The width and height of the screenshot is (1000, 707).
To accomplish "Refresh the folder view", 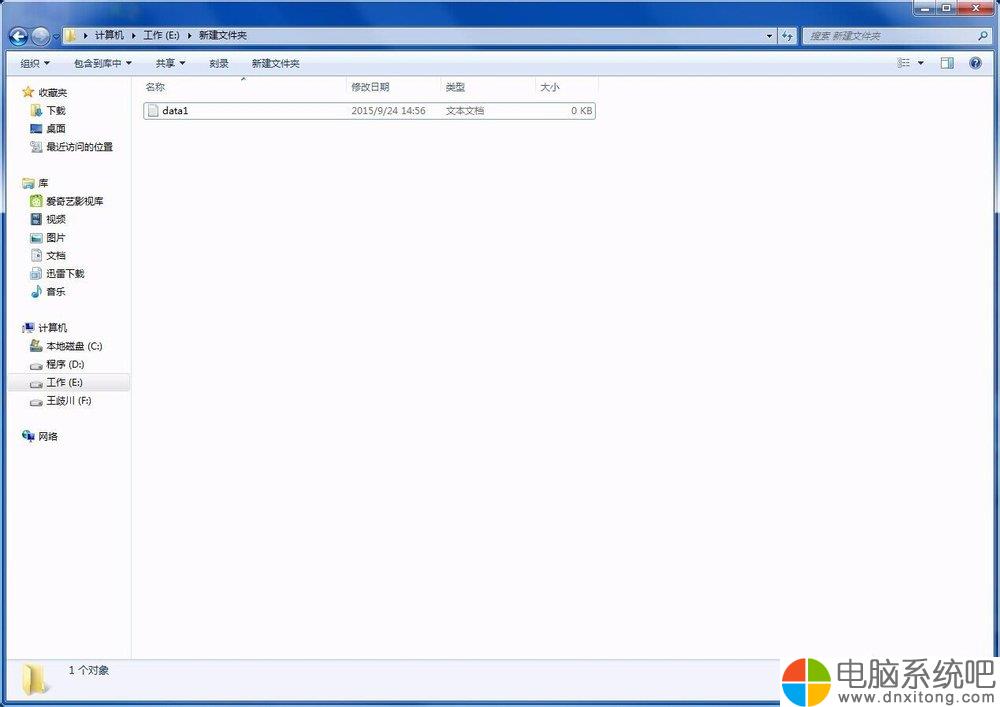I will click(x=788, y=36).
